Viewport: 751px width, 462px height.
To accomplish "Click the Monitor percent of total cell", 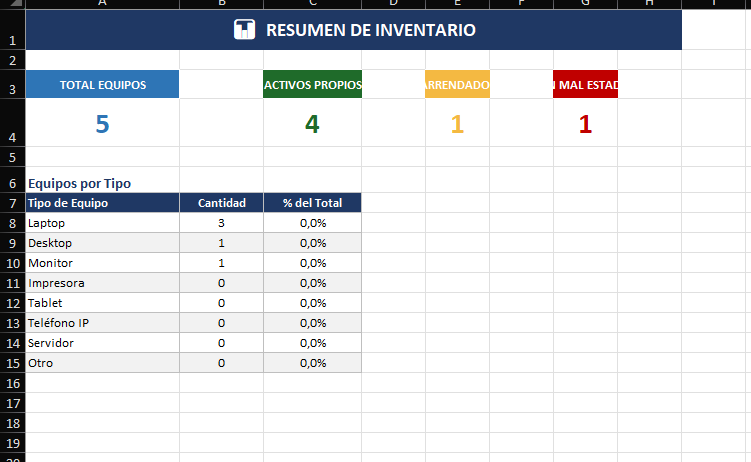I will coord(312,263).
